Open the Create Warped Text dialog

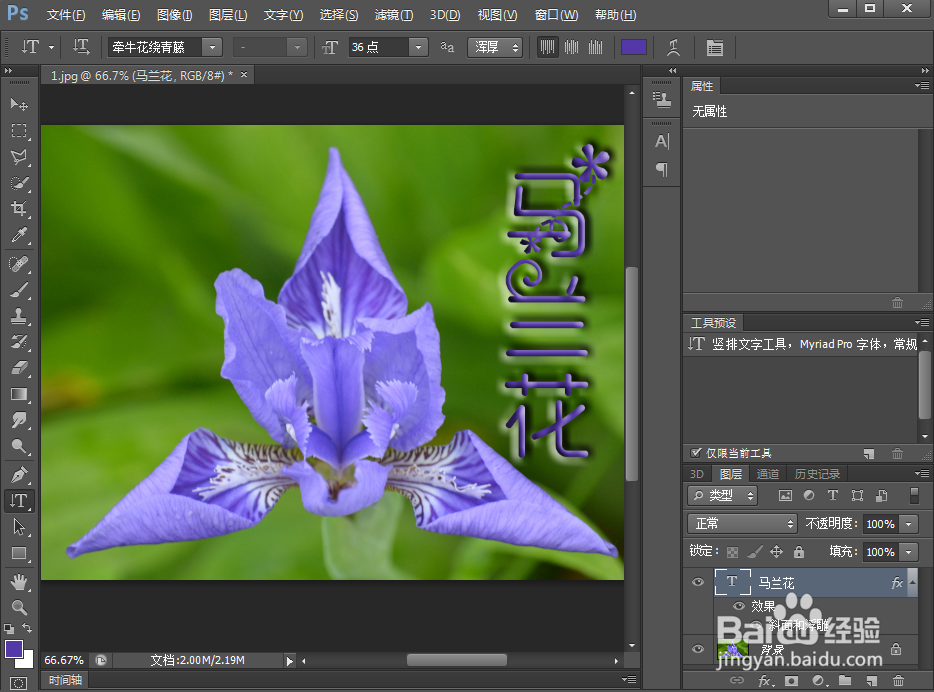[x=674, y=47]
